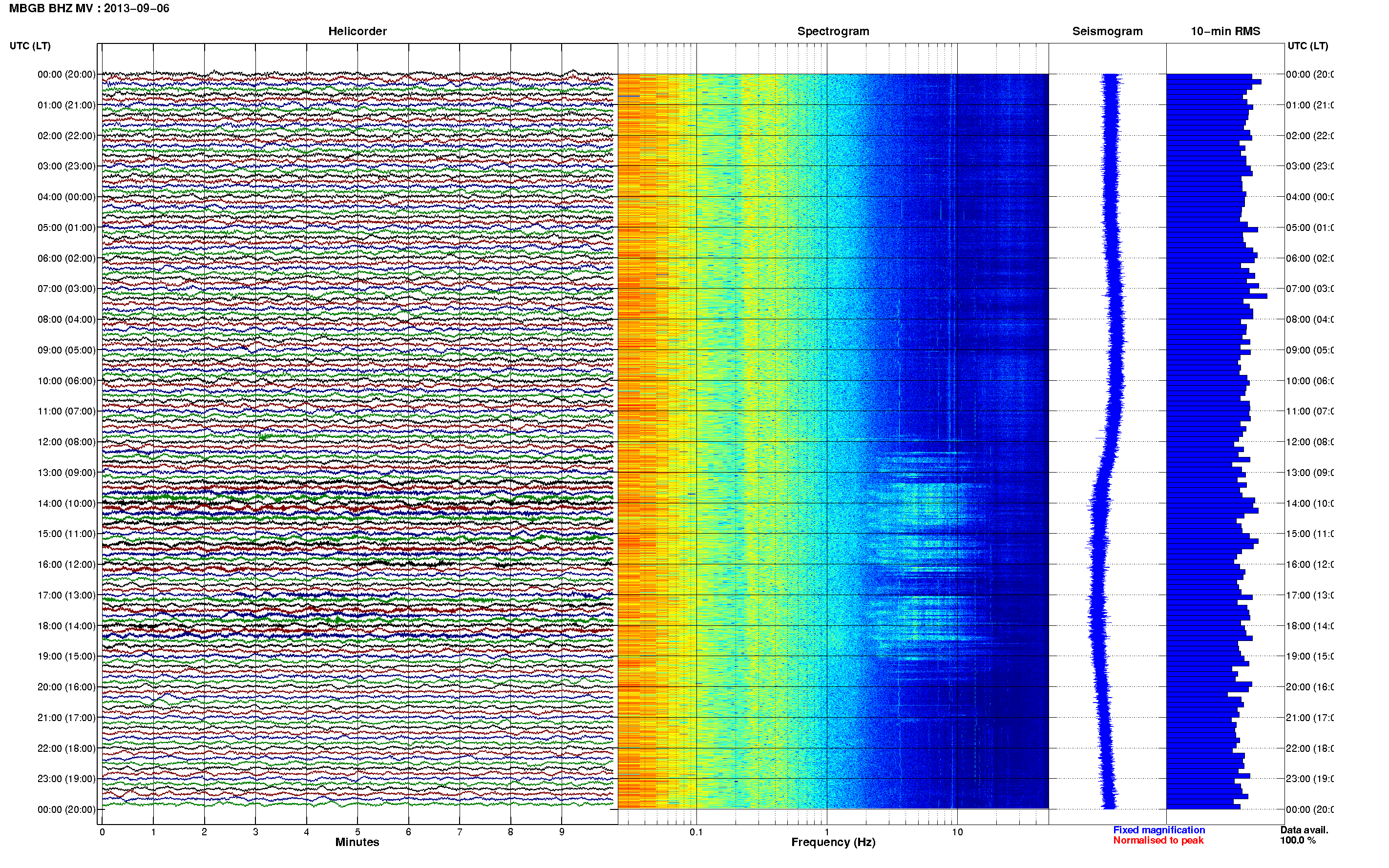The image size is (1389, 868).
Task: Click the 'Helicorder' panel heading
Action: [357, 32]
